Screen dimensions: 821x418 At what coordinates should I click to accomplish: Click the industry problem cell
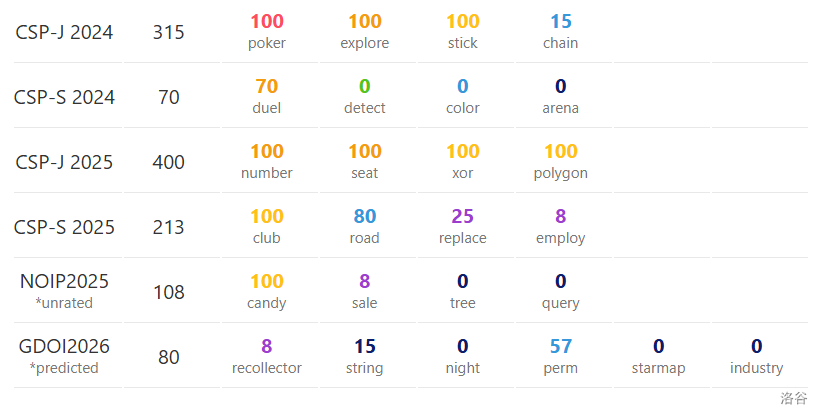757,357
